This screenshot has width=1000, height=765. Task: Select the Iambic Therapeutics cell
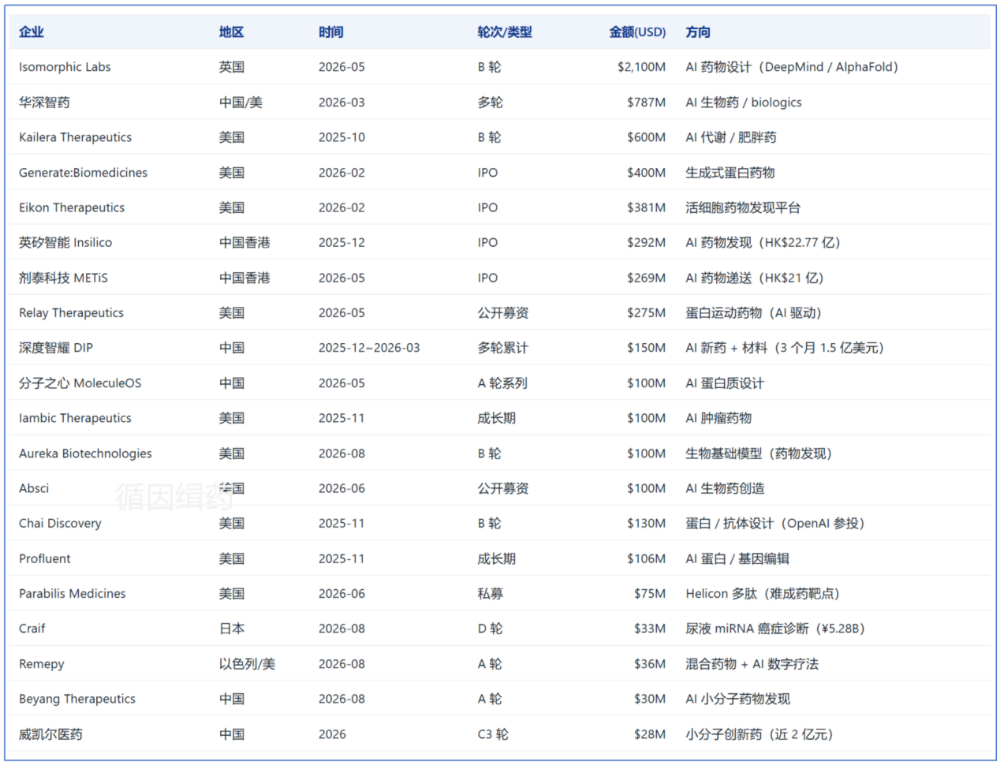[75, 418]
